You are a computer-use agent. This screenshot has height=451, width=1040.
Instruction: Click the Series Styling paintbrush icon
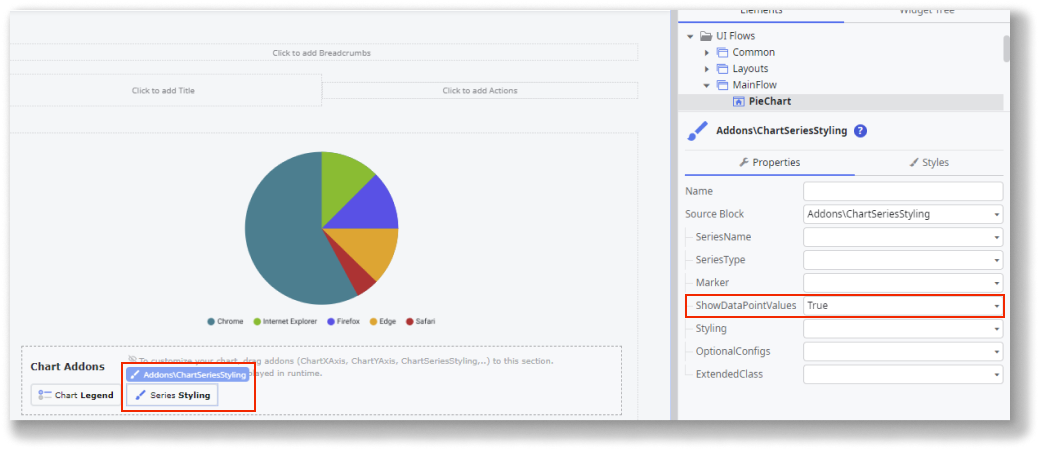(x=140, y=395)
